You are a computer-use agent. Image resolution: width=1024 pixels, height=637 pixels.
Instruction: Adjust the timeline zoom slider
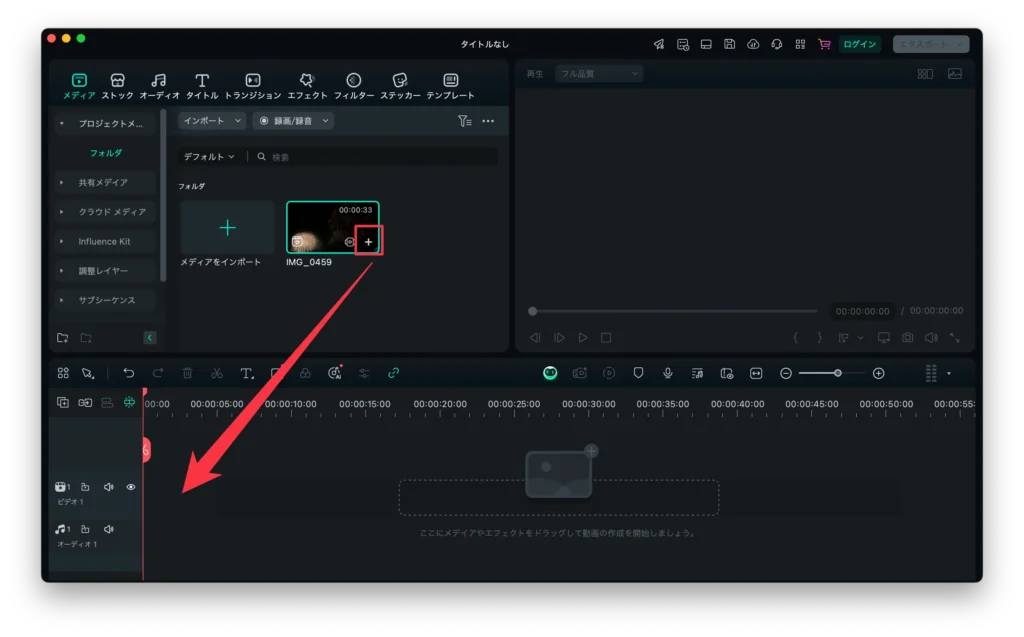coord(837,373)
